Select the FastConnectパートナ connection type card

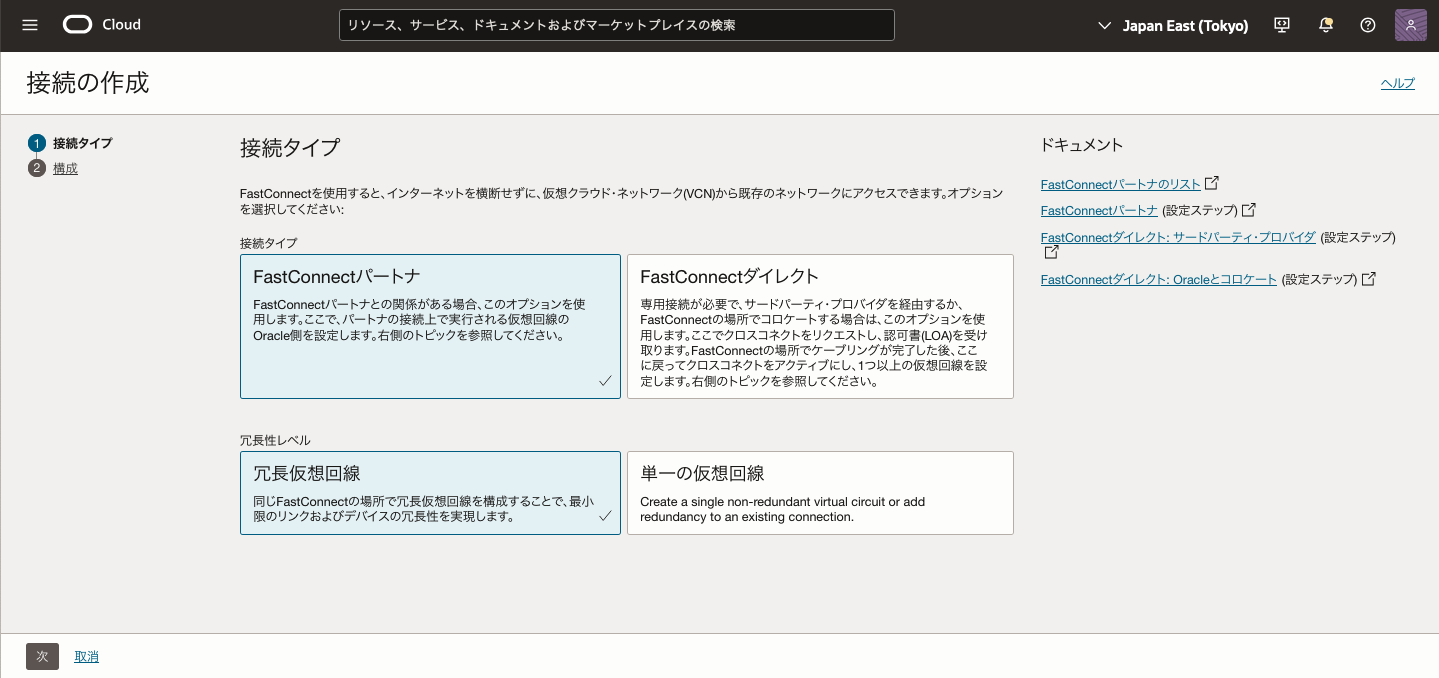tap(430, 326)
